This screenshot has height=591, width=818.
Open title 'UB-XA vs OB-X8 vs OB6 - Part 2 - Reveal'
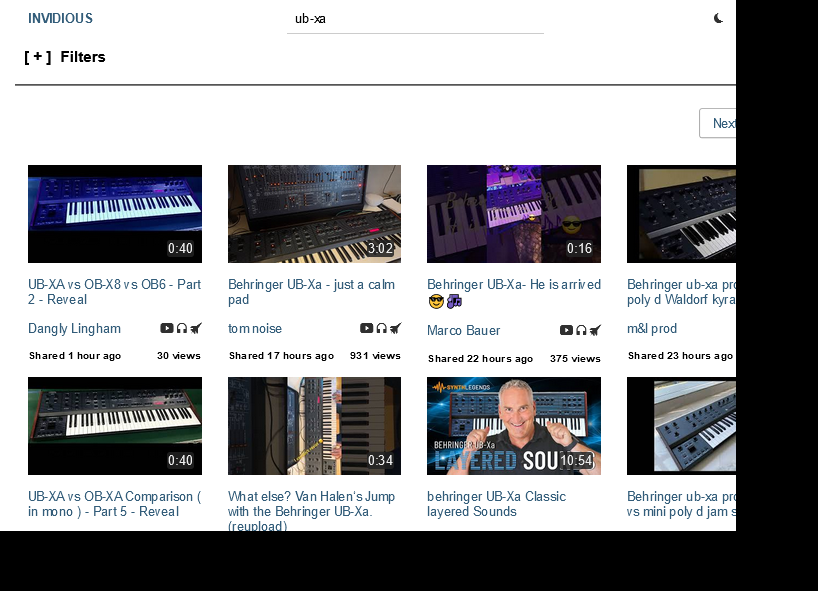coord(114,292)
